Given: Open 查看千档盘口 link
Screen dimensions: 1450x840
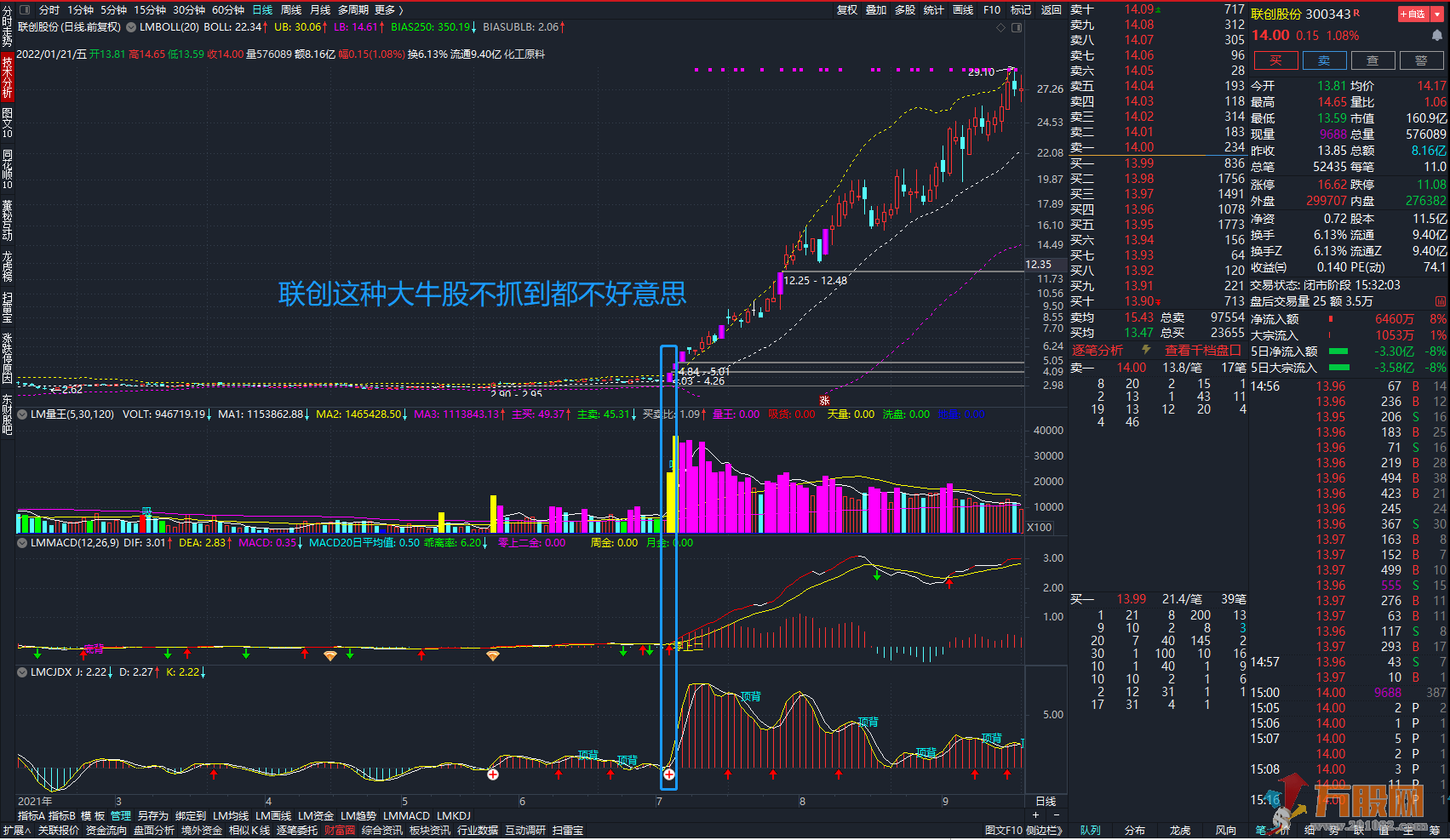Looking at the screenshot, I should point(1203,350).
